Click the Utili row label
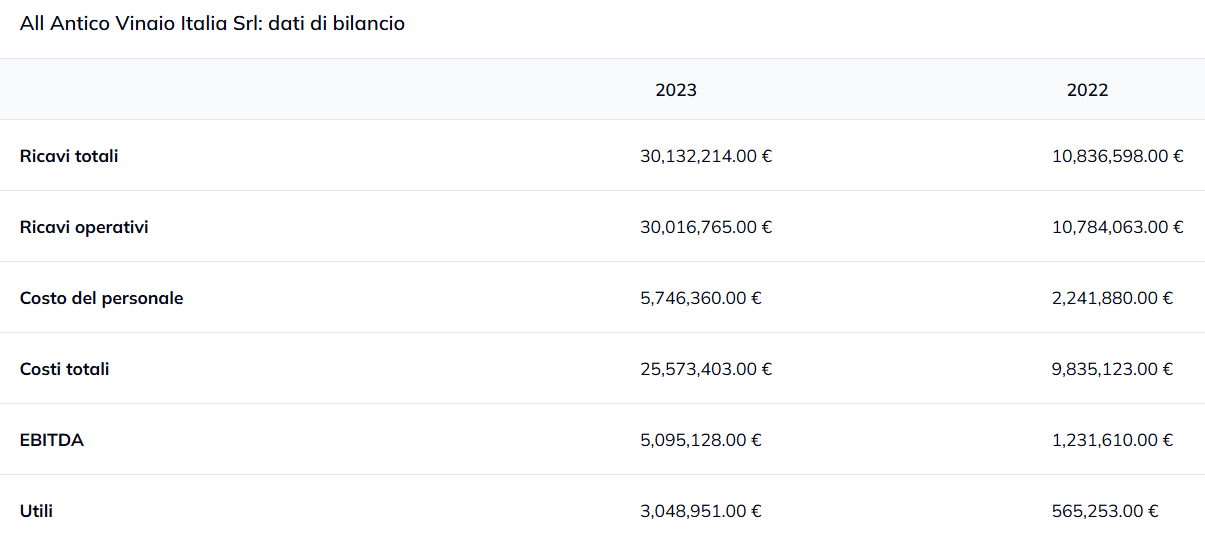Image resolution: width=1205 pixels, height=539 pixels. coord(37,511)
